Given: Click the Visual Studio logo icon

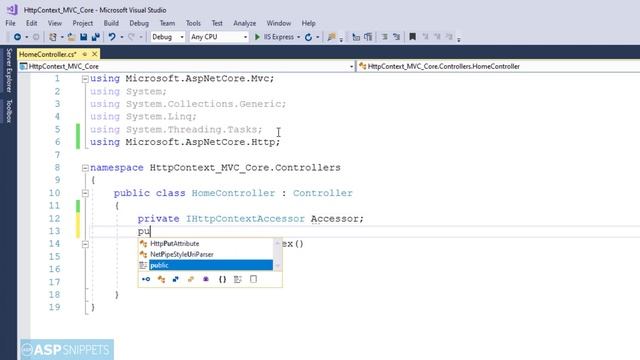Looking at the screenshot, I should (x=12, y=9).
